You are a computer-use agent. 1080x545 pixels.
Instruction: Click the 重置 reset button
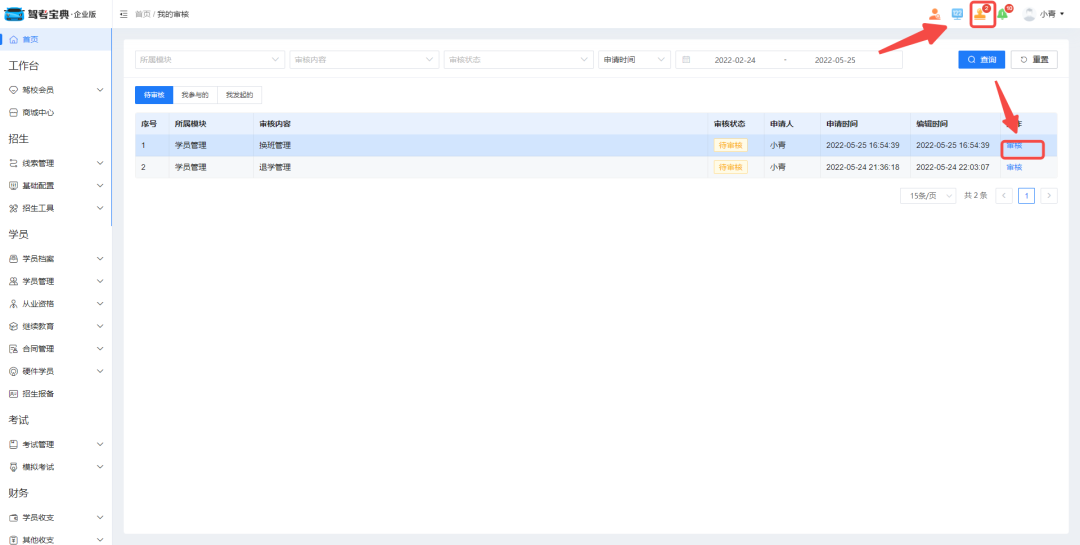point(1034,60)
